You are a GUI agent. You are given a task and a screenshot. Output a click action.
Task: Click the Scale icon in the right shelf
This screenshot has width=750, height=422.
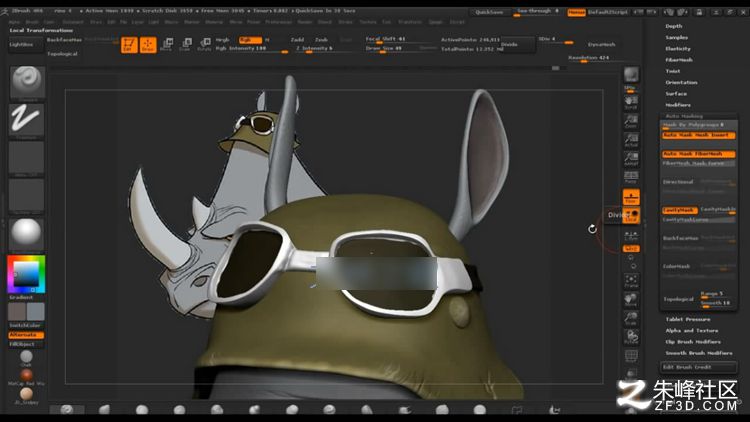pos(631,319)
